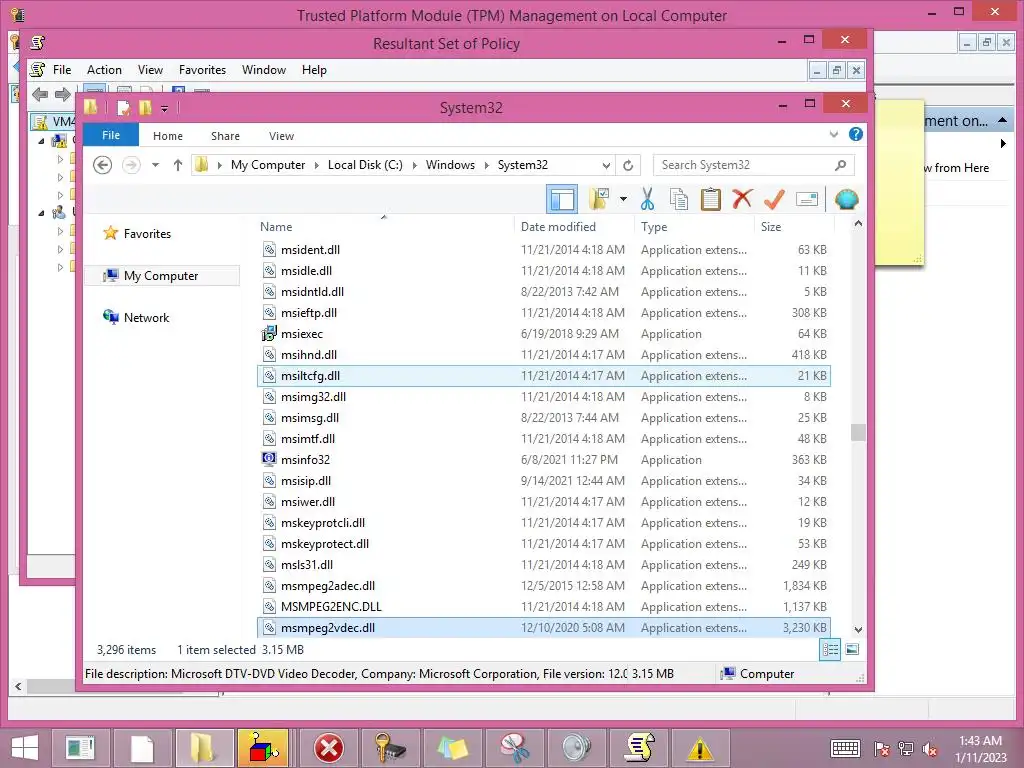
Task: Click the scroll down arrow of file list
Action: (858, 630)
